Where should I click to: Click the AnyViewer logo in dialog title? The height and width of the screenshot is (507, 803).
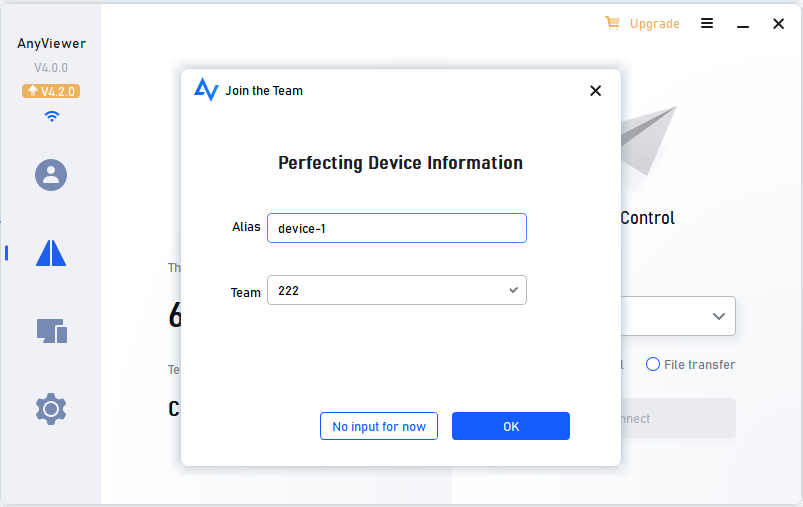point(206,90)
